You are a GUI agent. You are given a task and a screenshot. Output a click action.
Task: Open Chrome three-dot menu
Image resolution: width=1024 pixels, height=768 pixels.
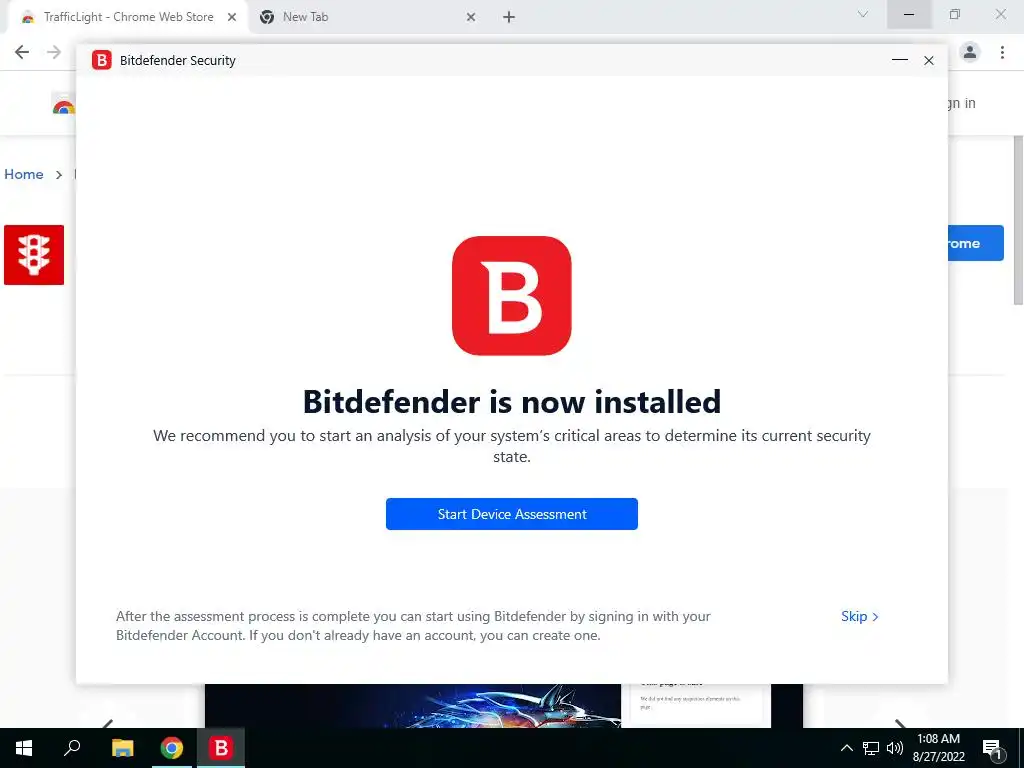[1002, 52]
